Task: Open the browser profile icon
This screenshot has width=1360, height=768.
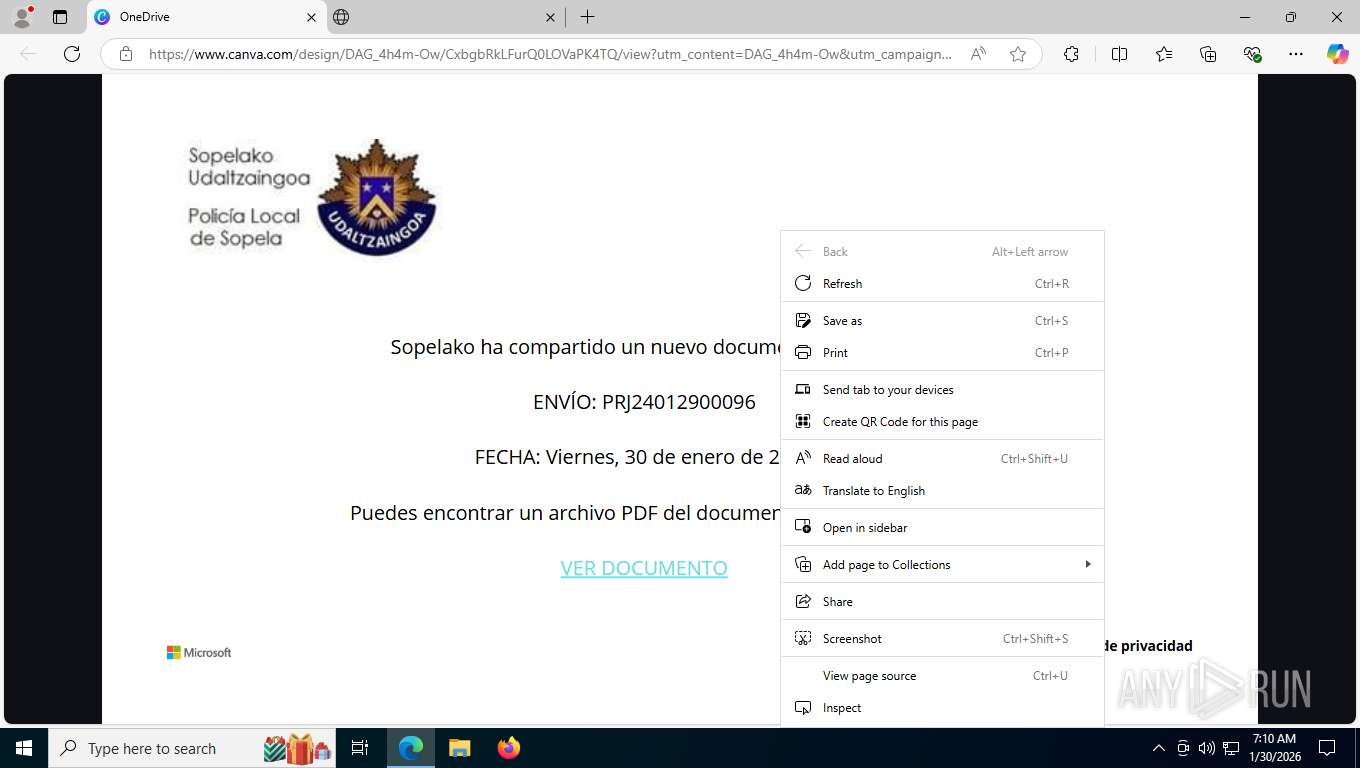Action: coord(21,17)
